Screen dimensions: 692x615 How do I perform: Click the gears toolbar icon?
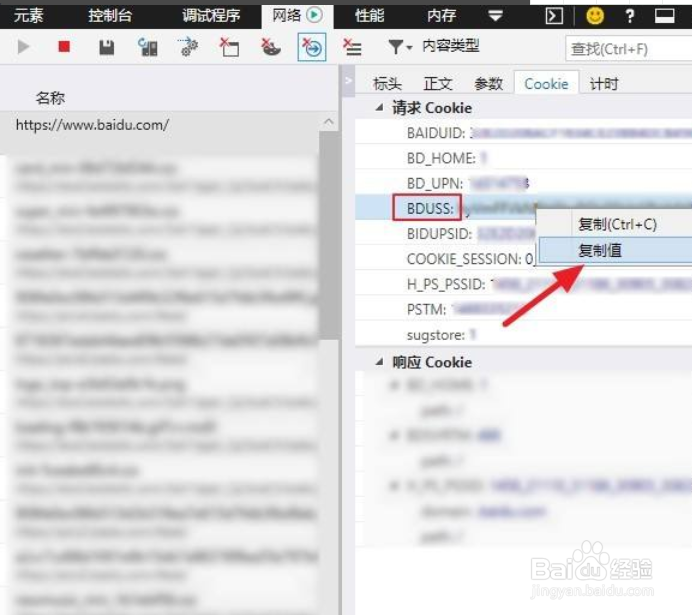pyautogui.click(x=188, y=47)
